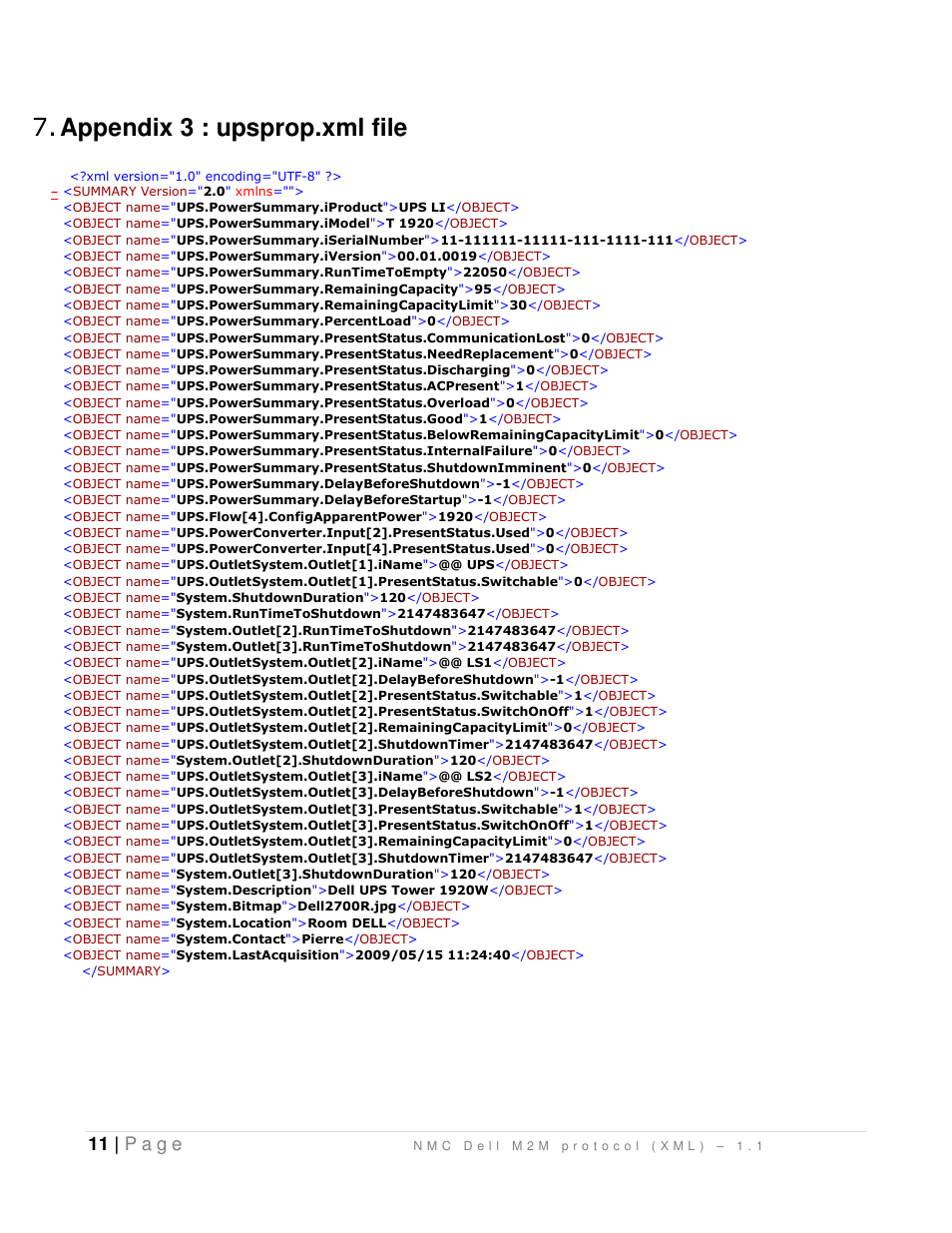
Task: Select the Outlet[2].RemainingCapacityLimit line
Action: [x=354, y=728]
